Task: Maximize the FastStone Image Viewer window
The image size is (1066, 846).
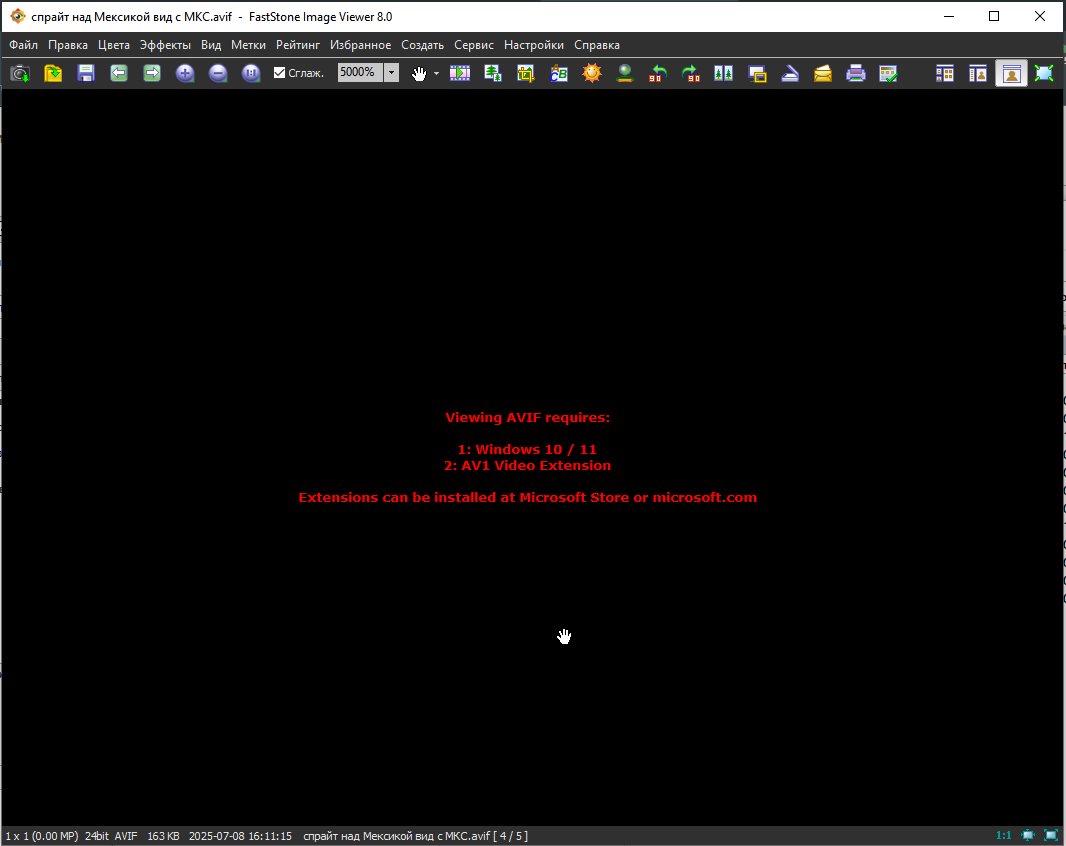Action: 994,16
